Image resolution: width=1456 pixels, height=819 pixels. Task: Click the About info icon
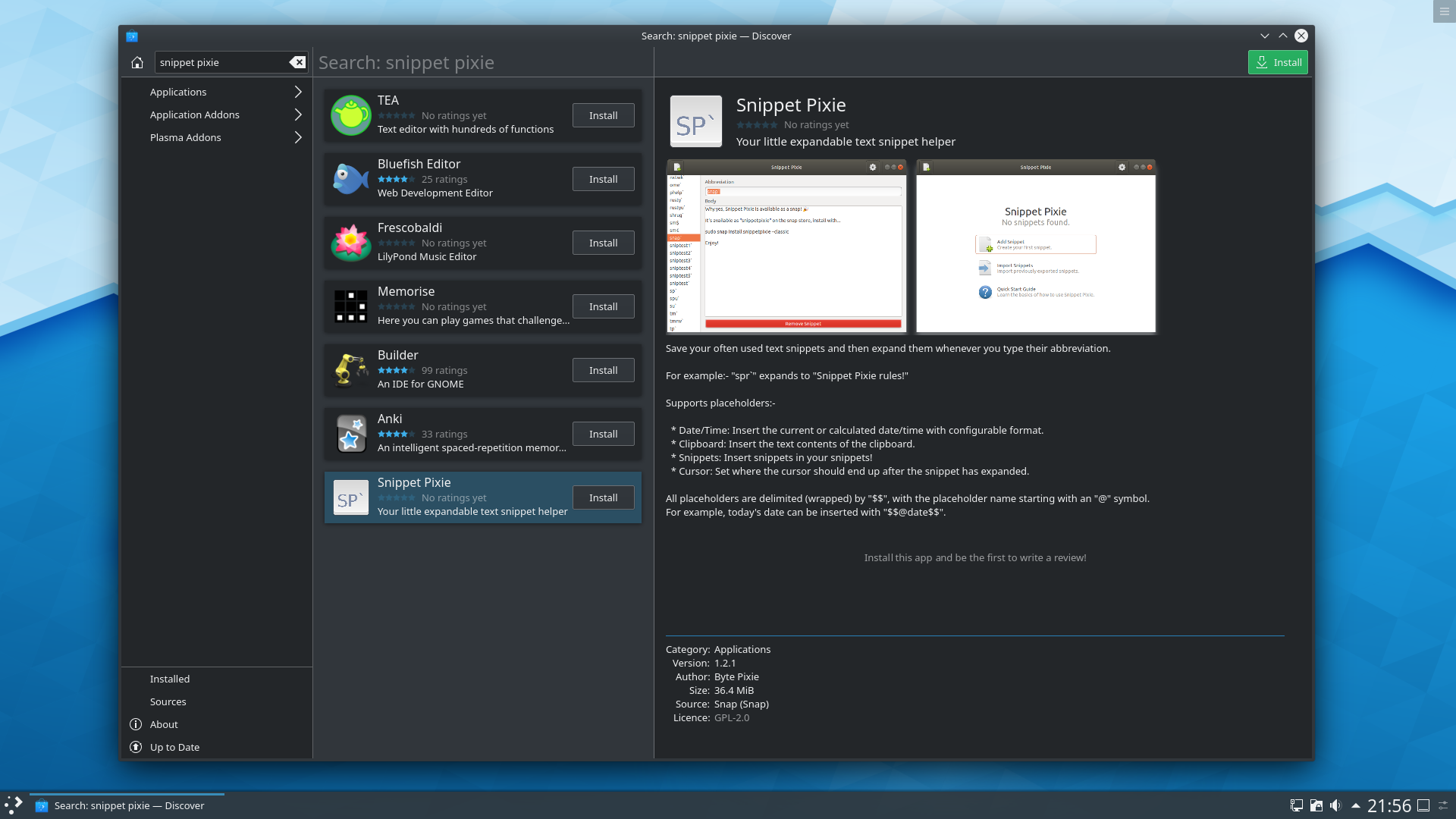[136, 724]
